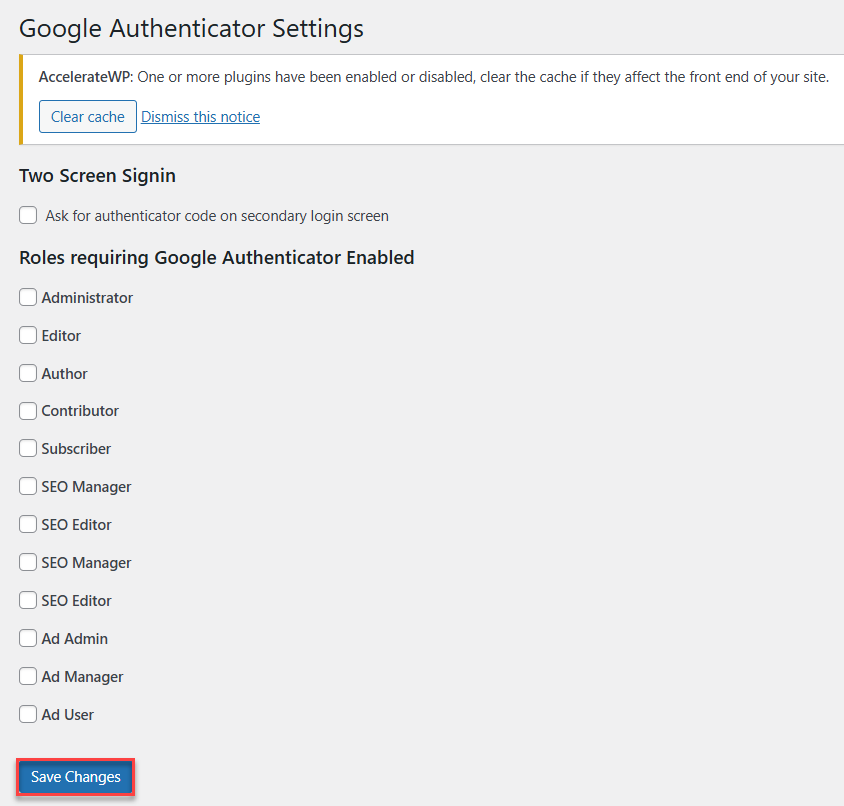Check the Subscriber role checkbox
Viewport: 844px width, 806px height.
(27, 448)
